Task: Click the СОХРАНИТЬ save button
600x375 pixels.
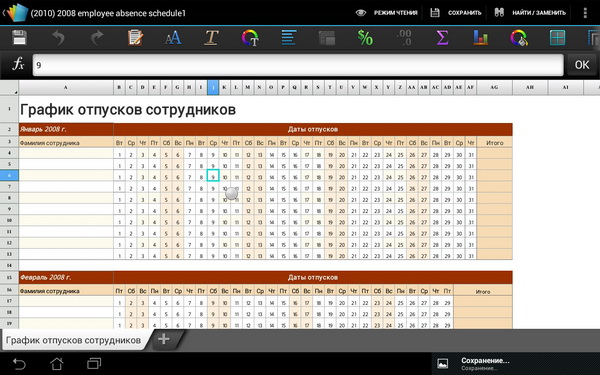Action: click(455, 13)
